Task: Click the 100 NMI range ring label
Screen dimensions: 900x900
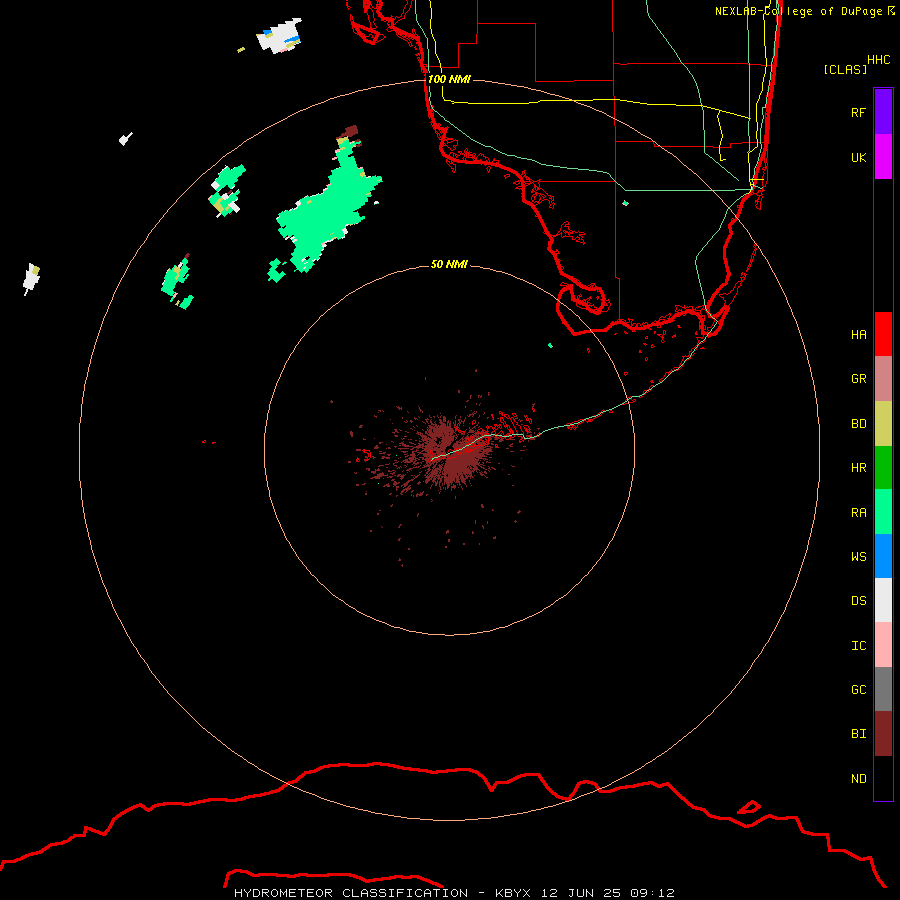Action: 449,79
